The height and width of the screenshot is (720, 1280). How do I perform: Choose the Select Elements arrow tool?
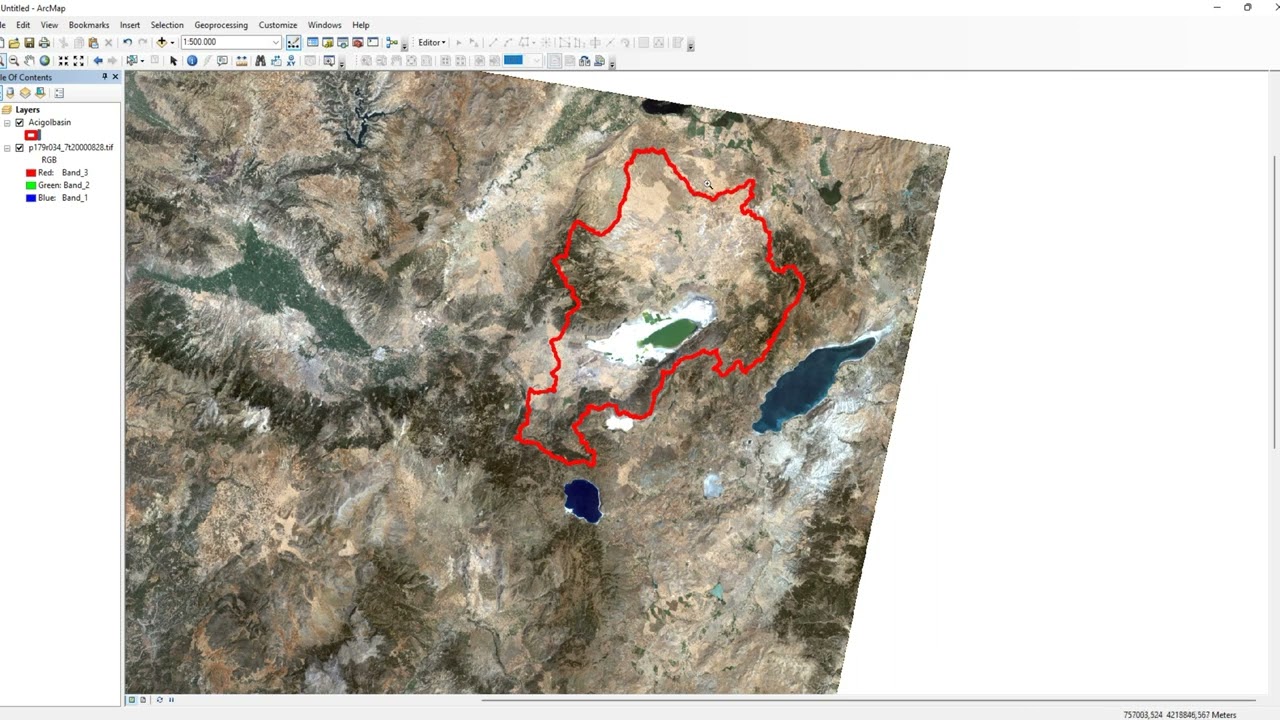[173, 61]
